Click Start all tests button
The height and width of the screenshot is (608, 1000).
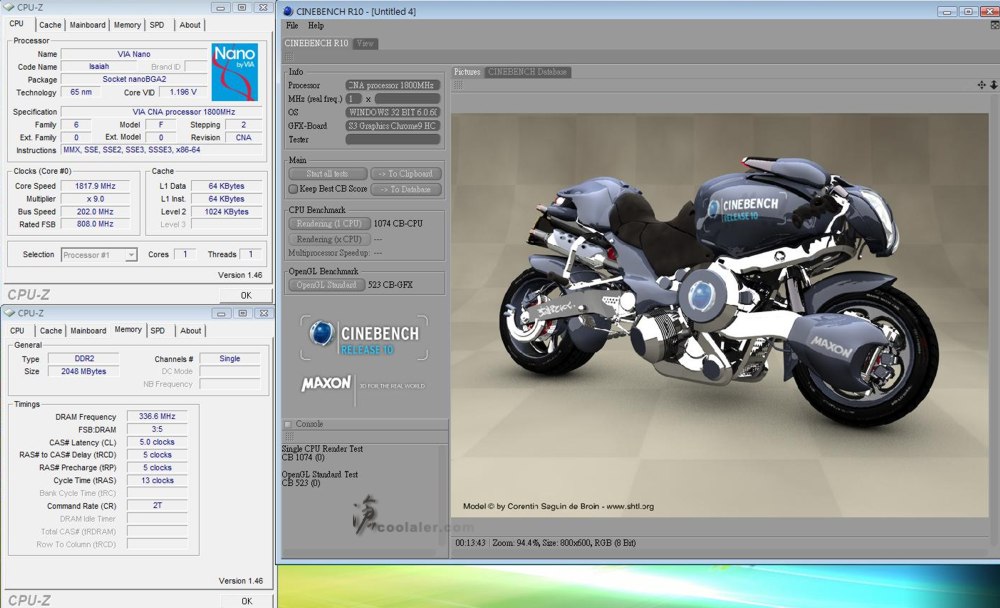click(328, 174)
